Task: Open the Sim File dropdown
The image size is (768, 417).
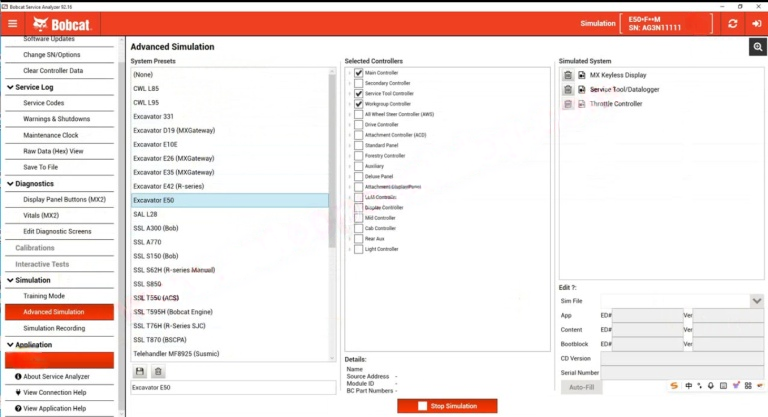Action: 756,300
